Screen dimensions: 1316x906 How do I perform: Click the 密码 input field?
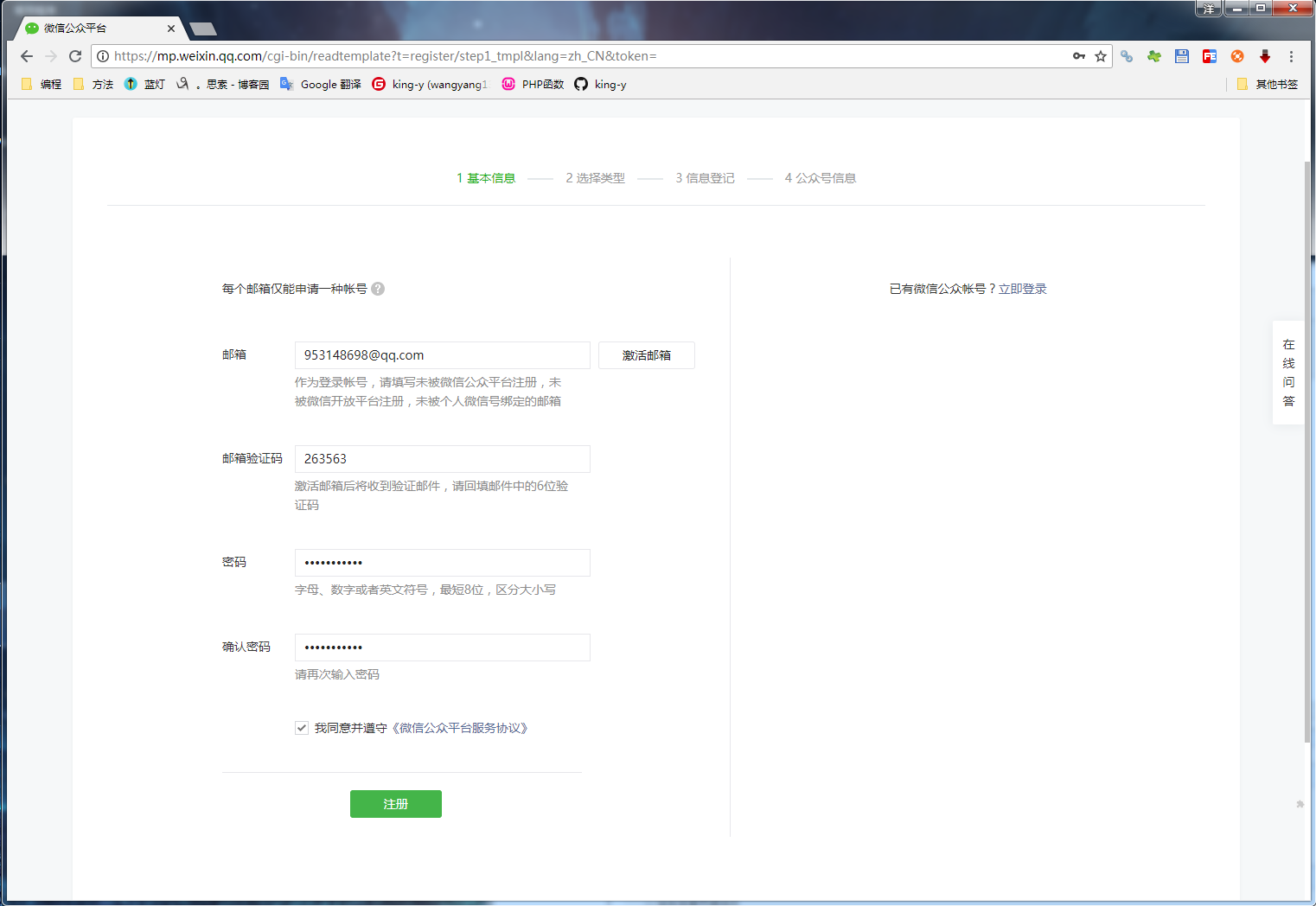(x=443, y=563)
